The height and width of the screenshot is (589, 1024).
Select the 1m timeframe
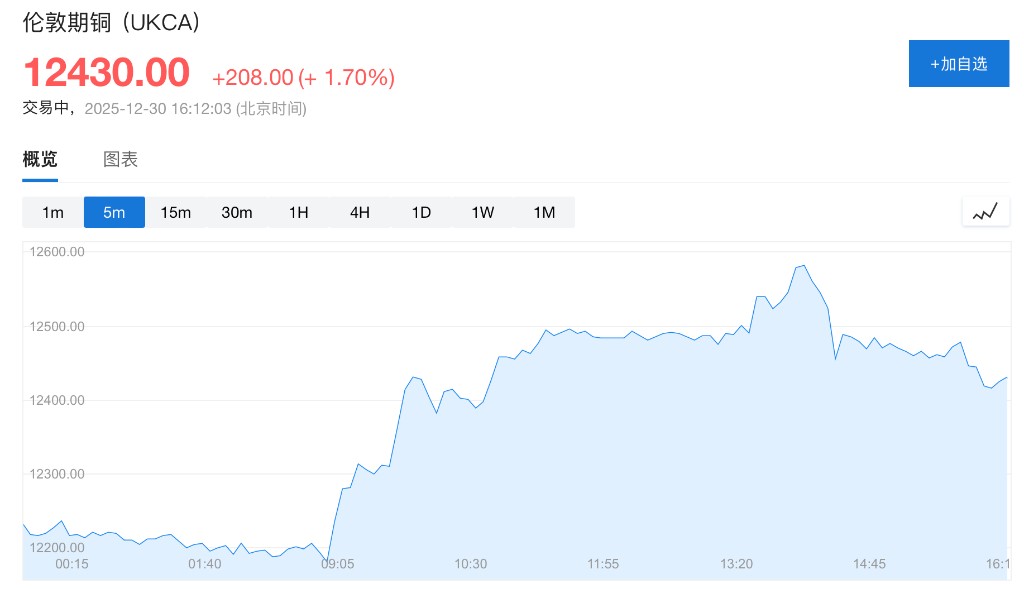[x=53, y=212]
